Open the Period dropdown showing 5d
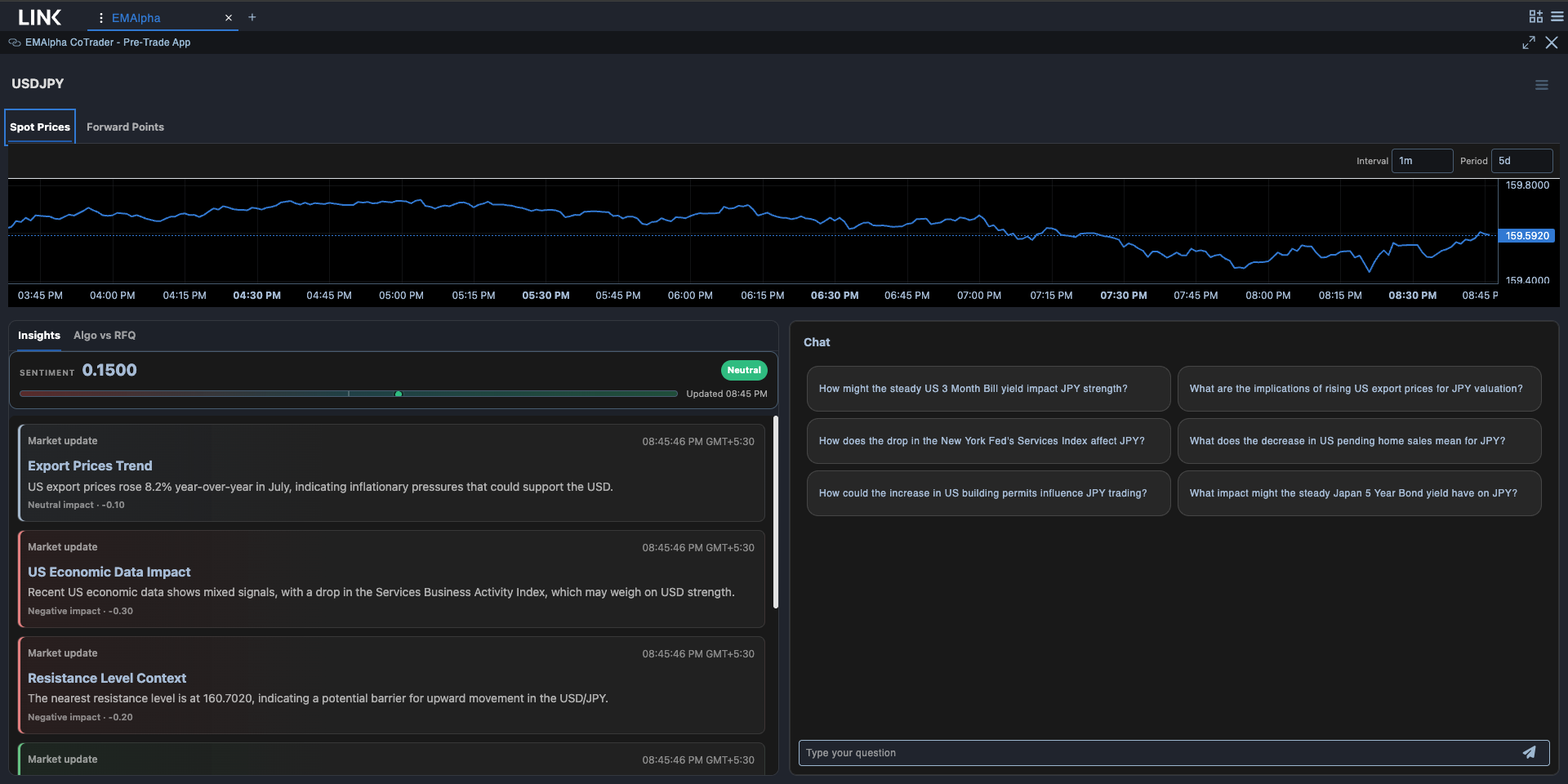 tap(1521, 161)
